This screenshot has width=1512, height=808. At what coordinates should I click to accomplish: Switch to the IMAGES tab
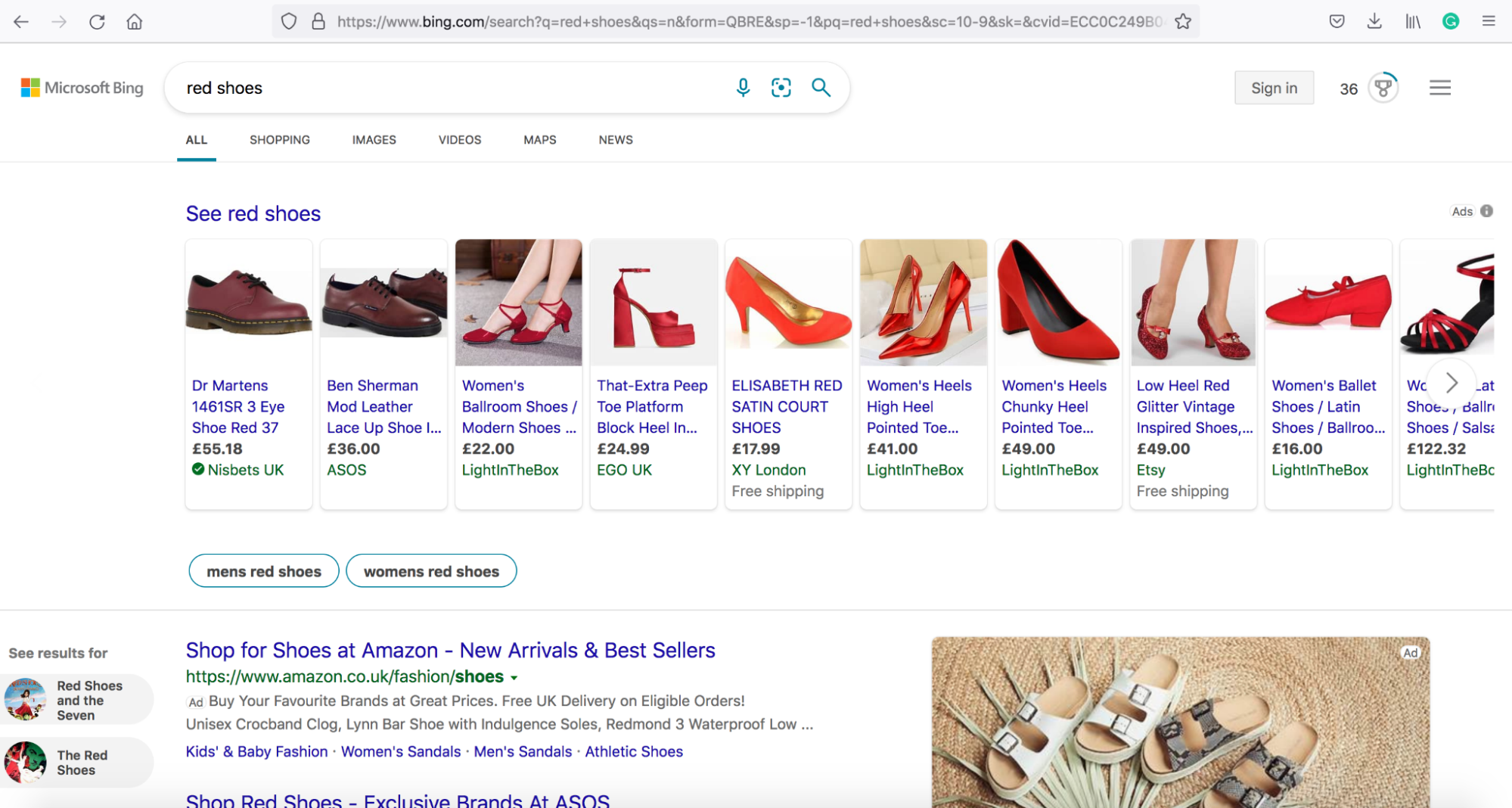tap(374, 140)
